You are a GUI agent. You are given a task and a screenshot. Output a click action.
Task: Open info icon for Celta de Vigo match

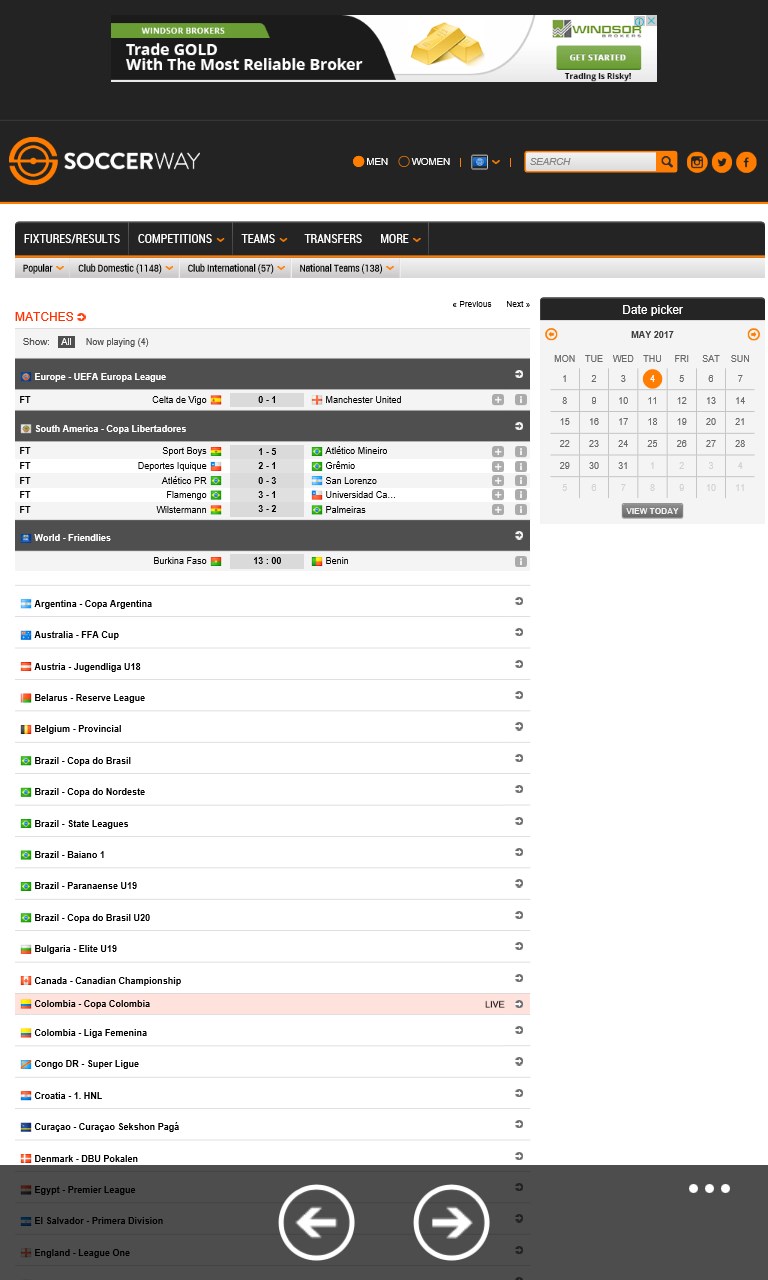pyautogui.click(x=521, y=400)
